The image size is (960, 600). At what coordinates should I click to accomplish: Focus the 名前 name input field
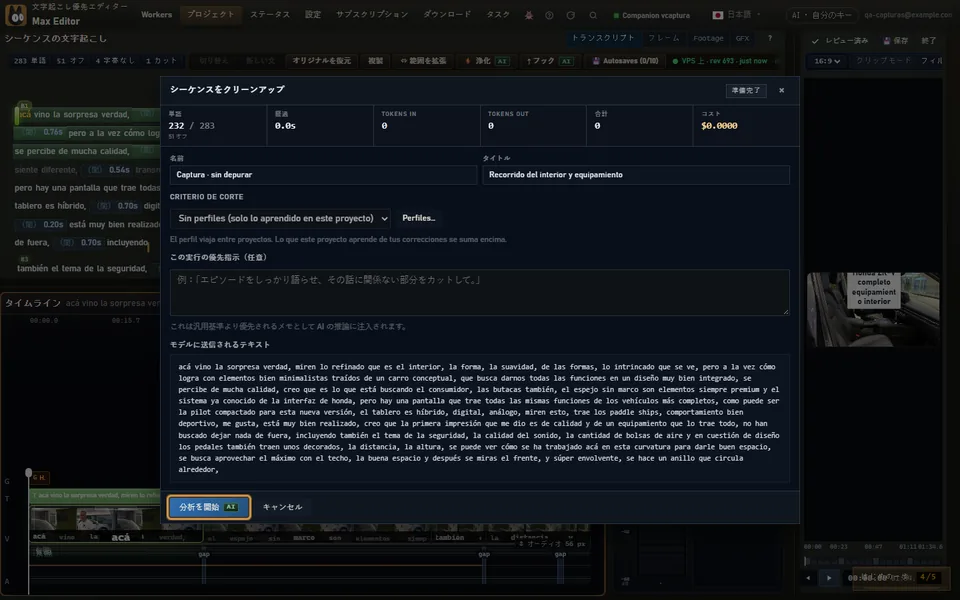323,174
